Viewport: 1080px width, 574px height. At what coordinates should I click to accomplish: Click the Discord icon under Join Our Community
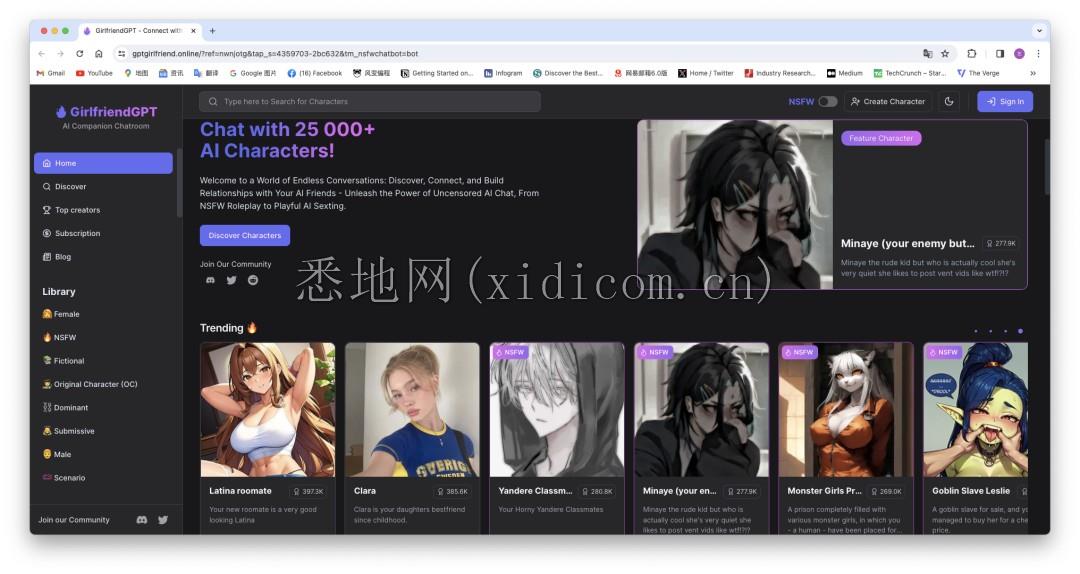(x=210, y=280)
